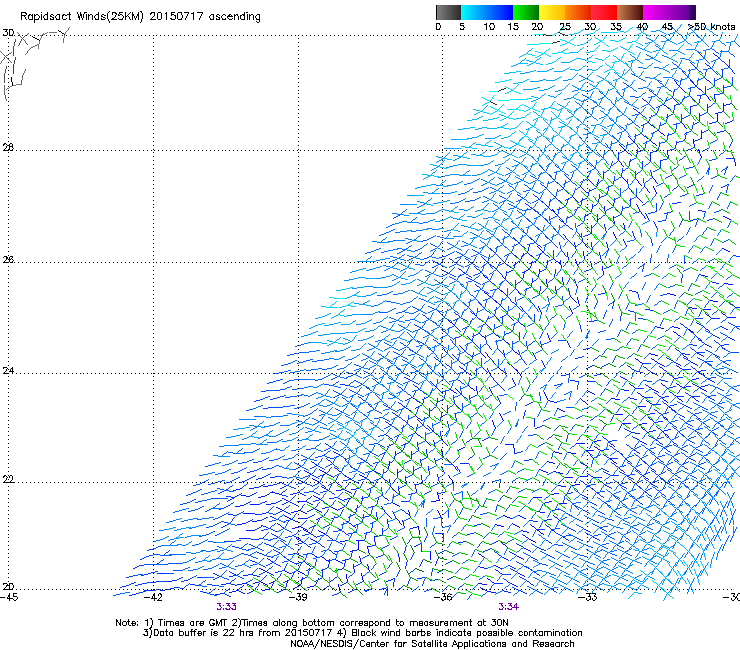This screenshot has width=740, height=650.
Task: Click the latitude label '22'
Action: click(x=8, y=479)
